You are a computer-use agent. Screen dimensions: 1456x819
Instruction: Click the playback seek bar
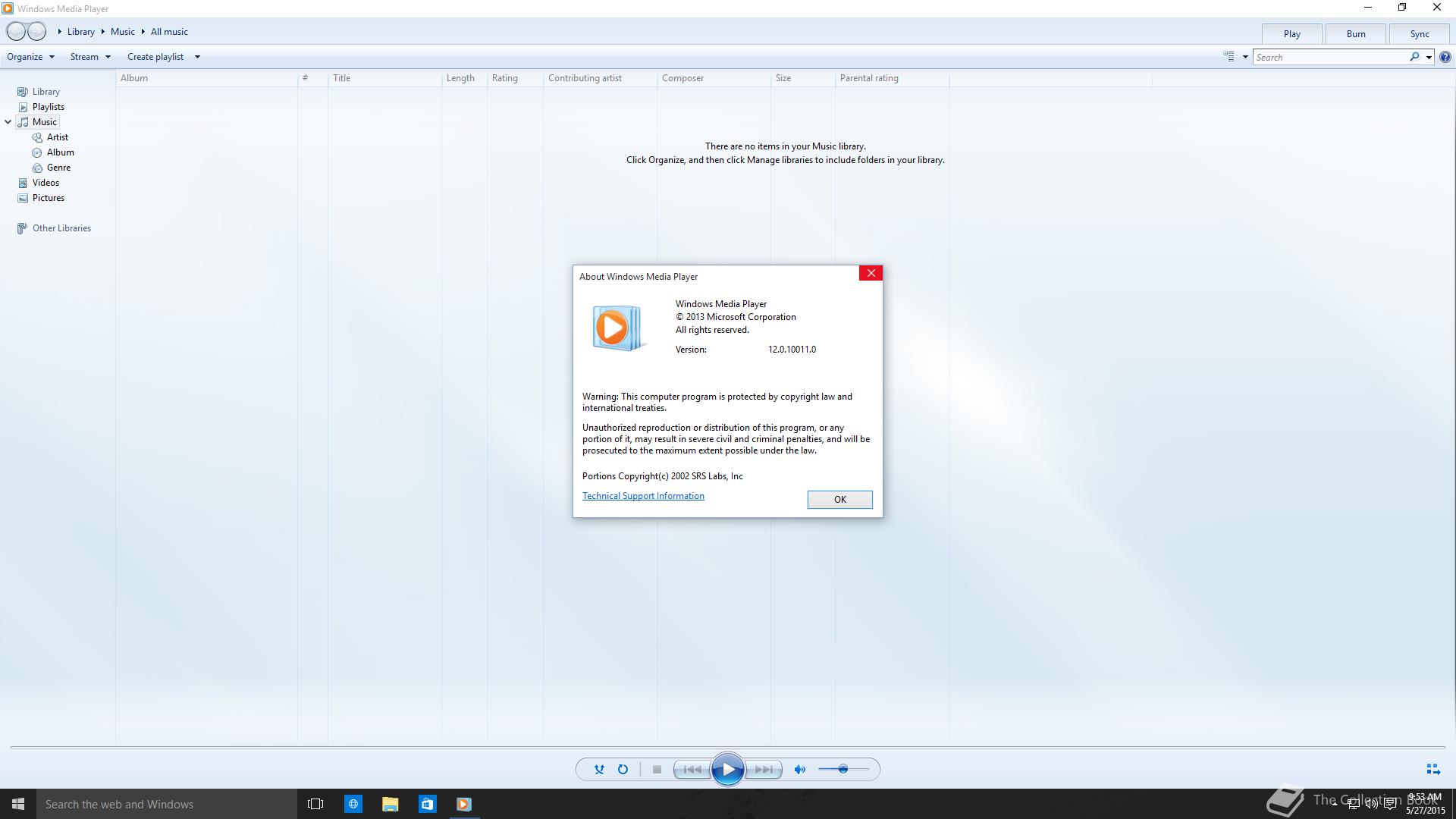click(x=727, y=748)
